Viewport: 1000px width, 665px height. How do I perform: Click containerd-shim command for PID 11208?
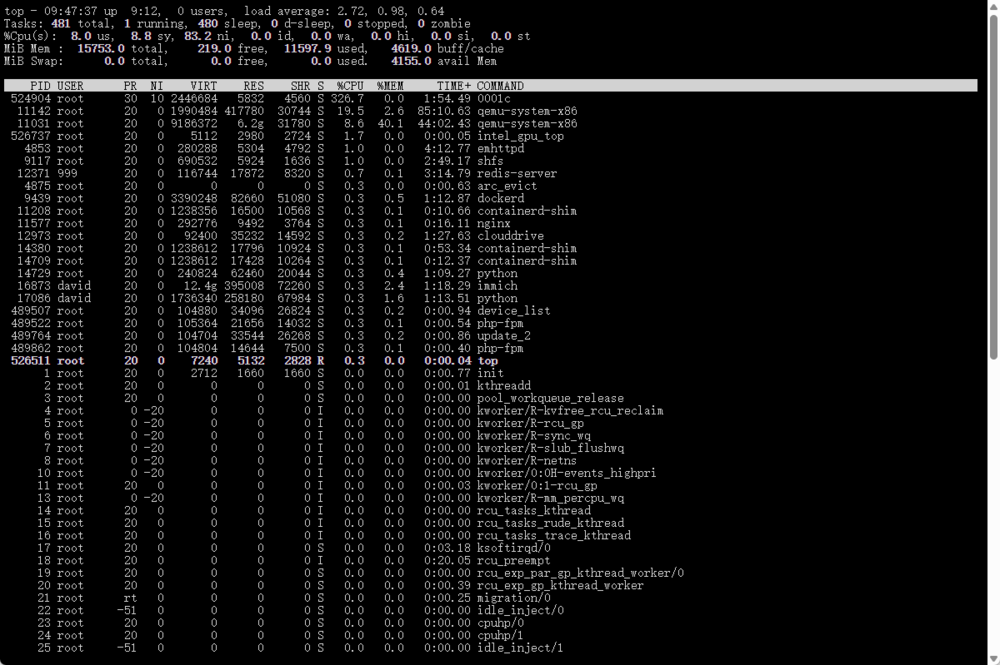527,210
